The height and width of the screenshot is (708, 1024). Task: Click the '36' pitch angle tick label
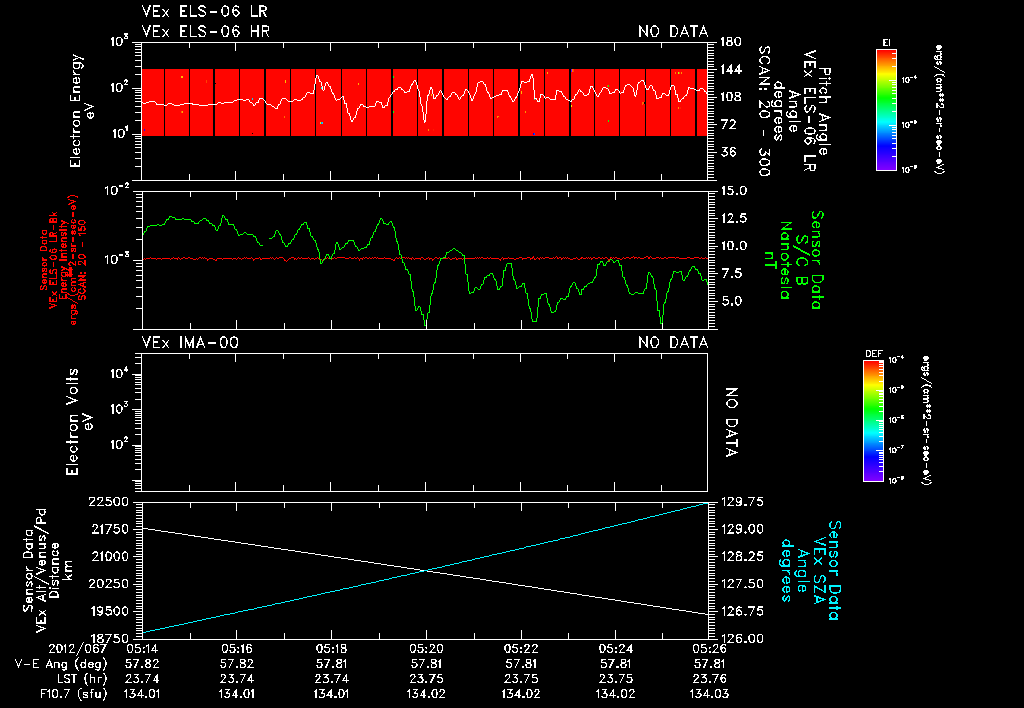[727, 152]
